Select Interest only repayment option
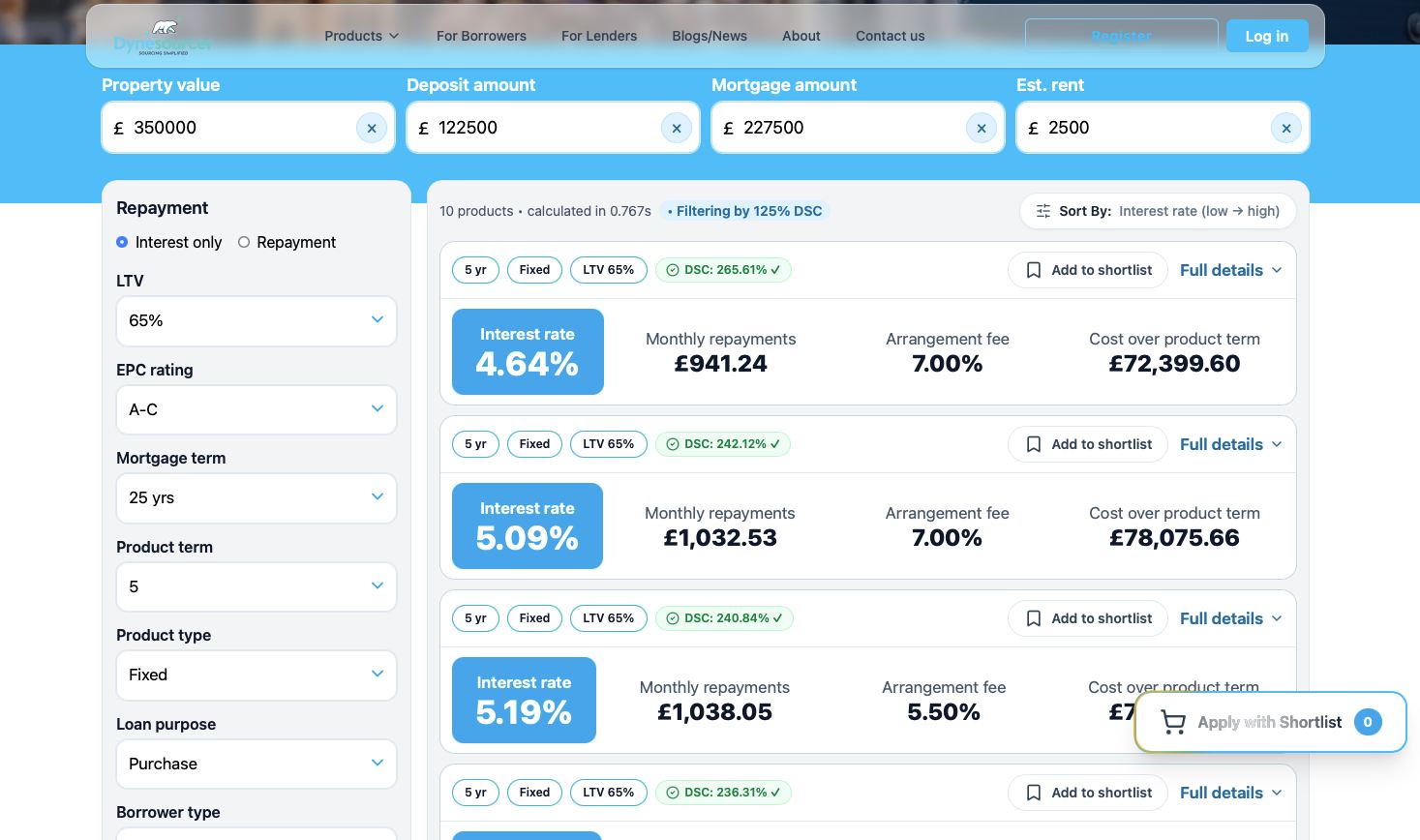This screenshot has height=840, width=1420. click(122, 242)
